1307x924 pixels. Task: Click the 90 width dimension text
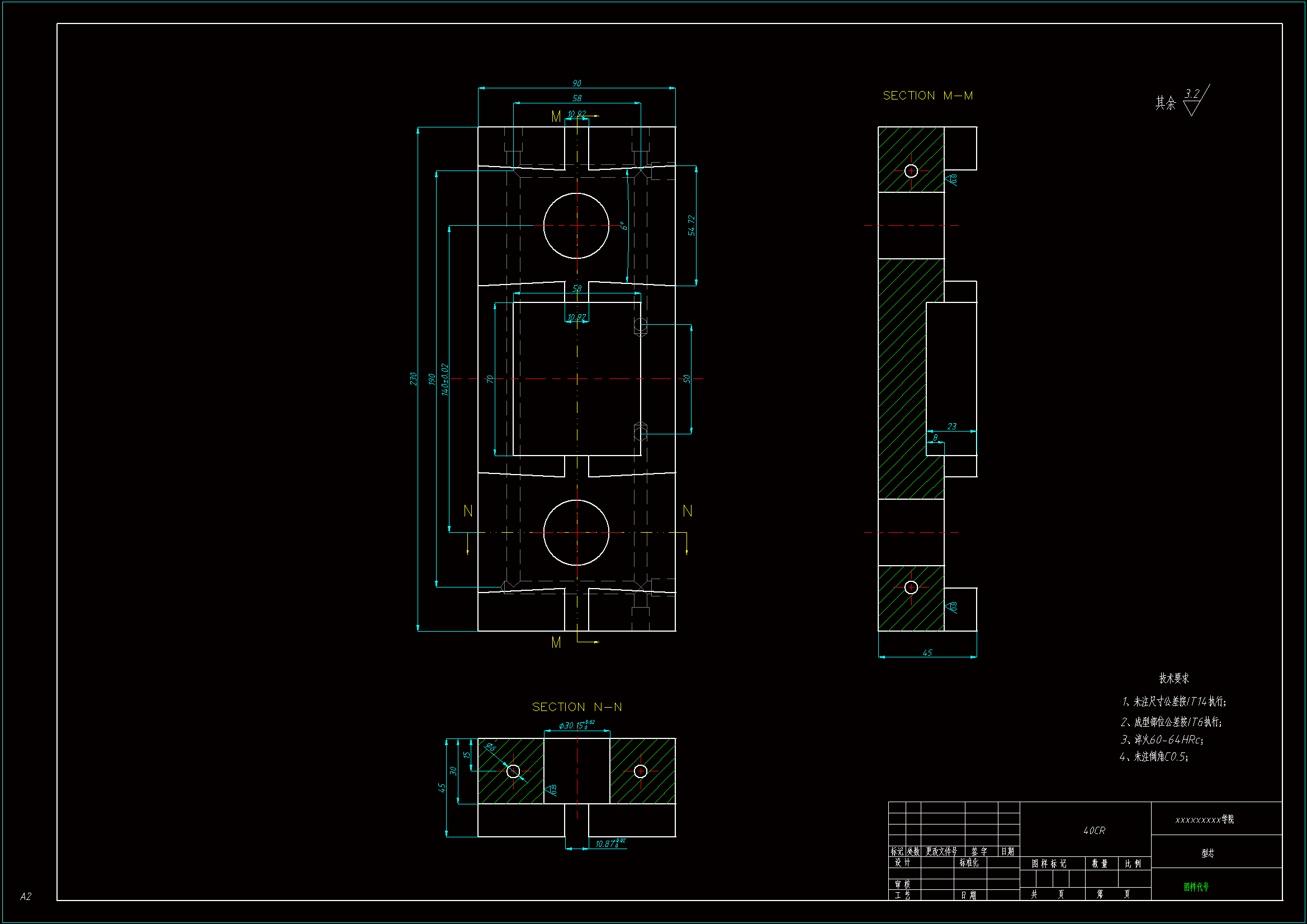[577, 83]
